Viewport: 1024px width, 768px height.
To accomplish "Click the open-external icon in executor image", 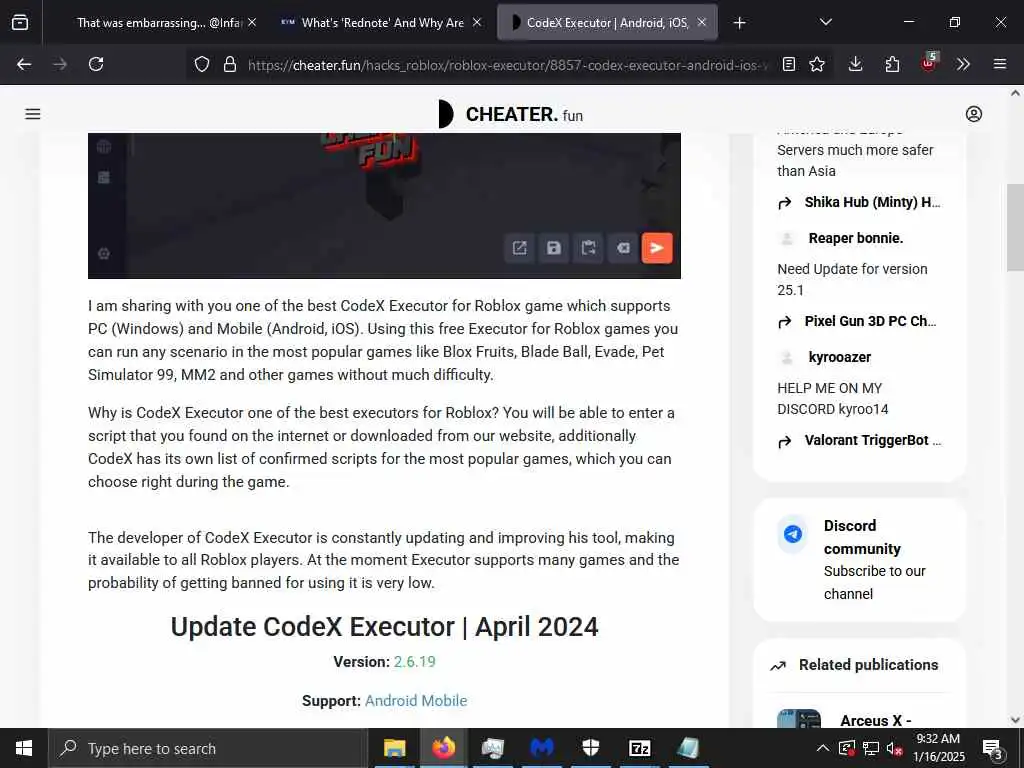I will (519, 248).
